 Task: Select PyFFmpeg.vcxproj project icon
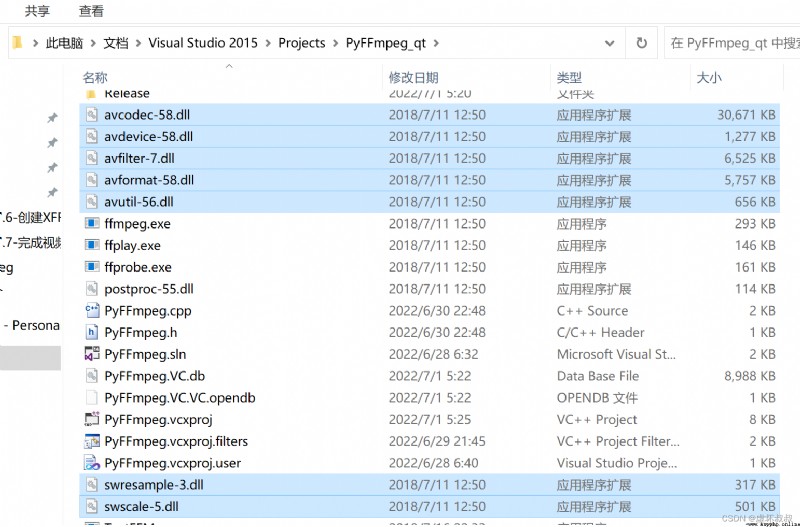[92, 419]
